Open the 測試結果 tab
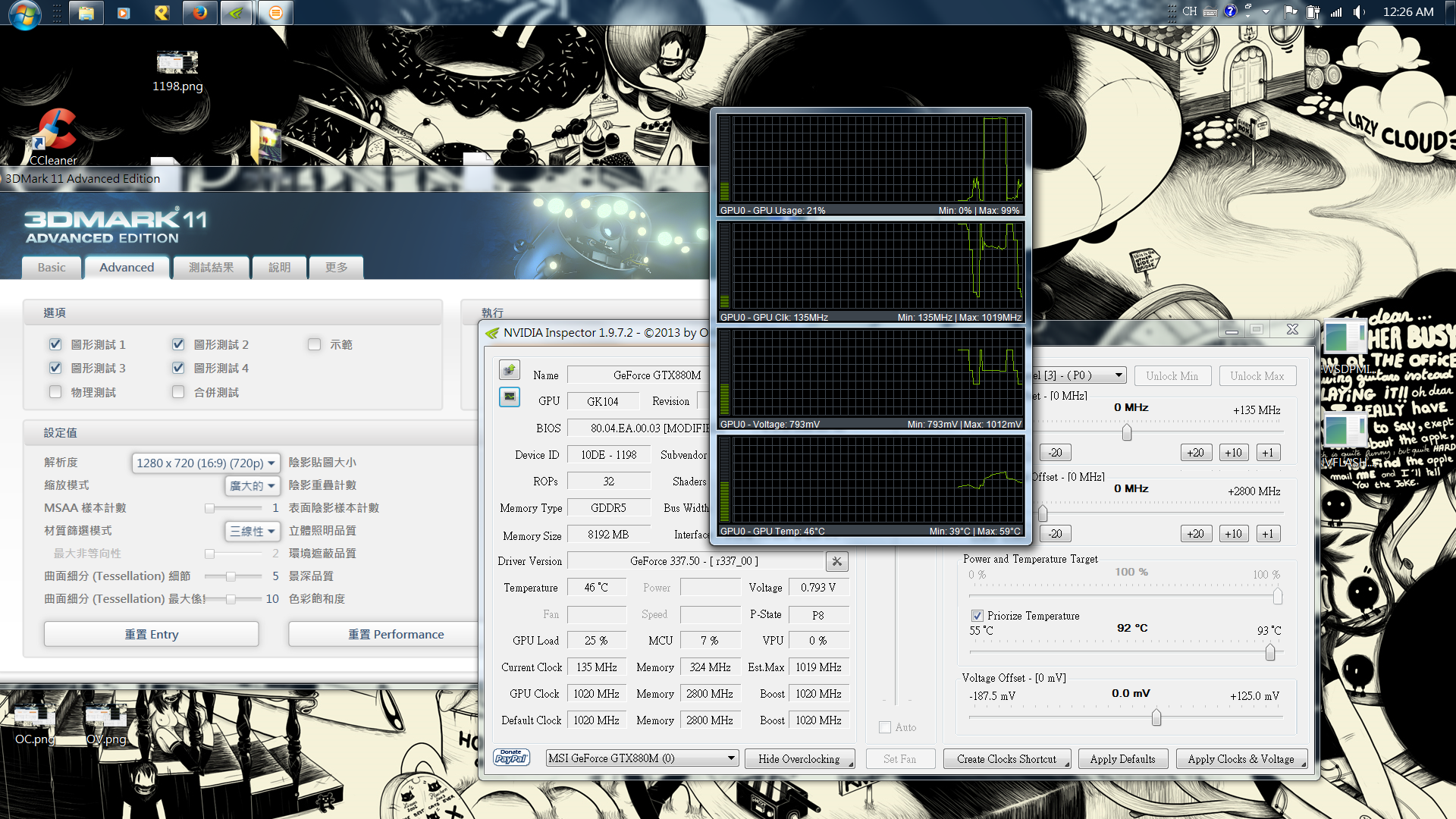The width and height of the screenshot is (1456, 819). (212, 267)
